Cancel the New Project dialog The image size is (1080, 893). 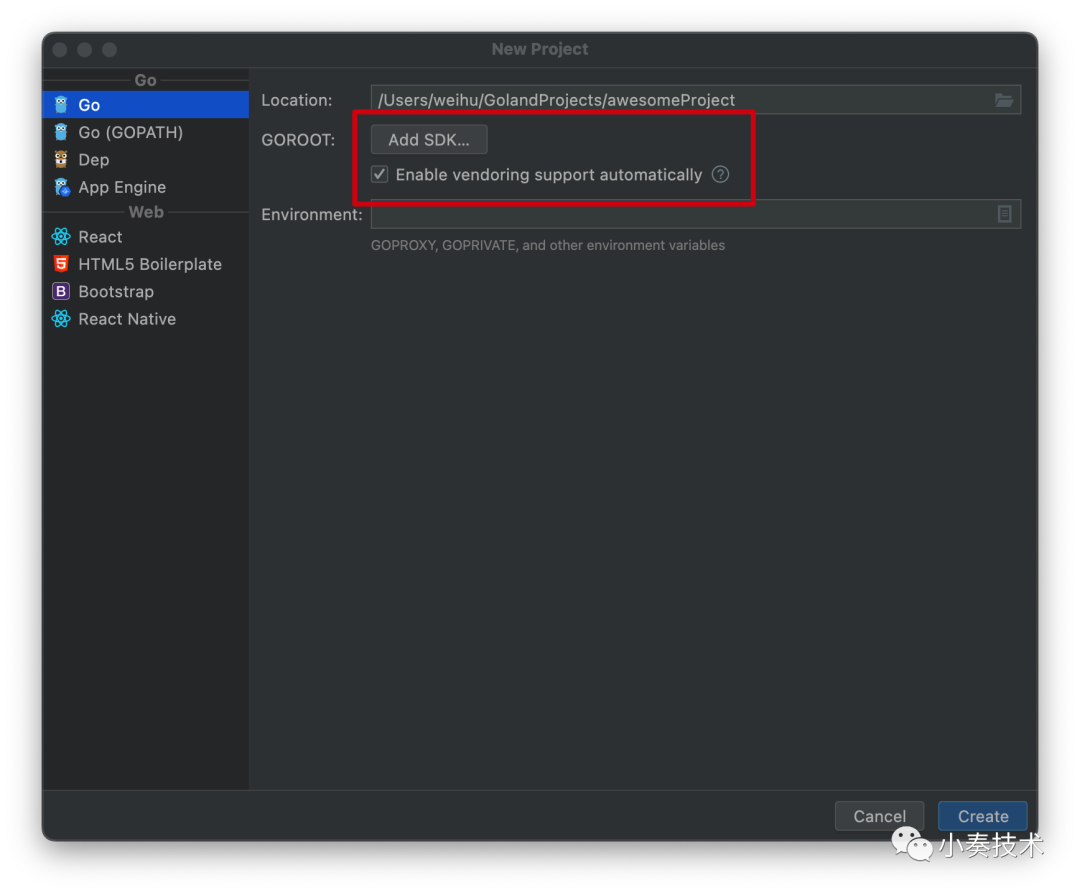(x=880, y=816)
